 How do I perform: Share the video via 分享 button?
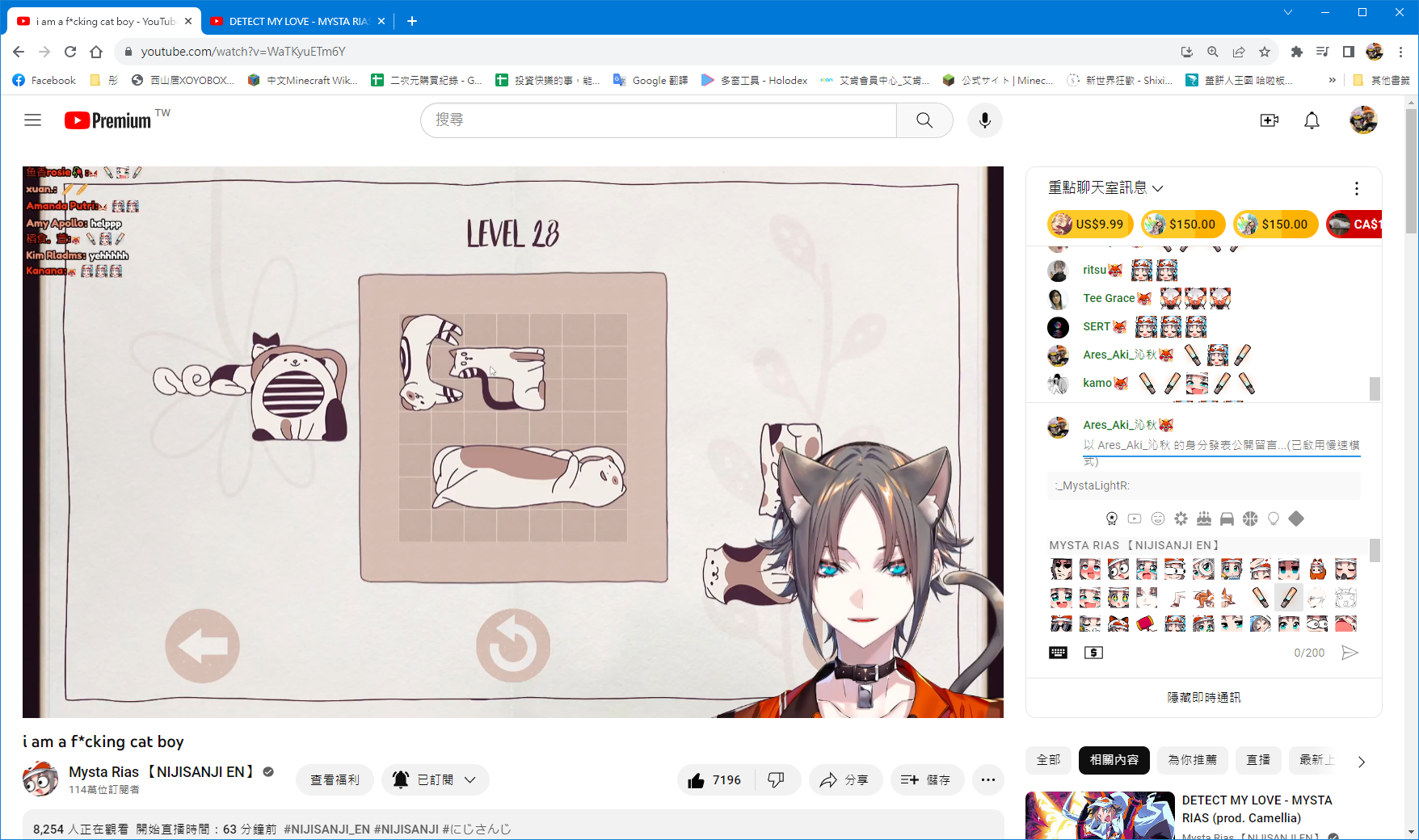844,780
